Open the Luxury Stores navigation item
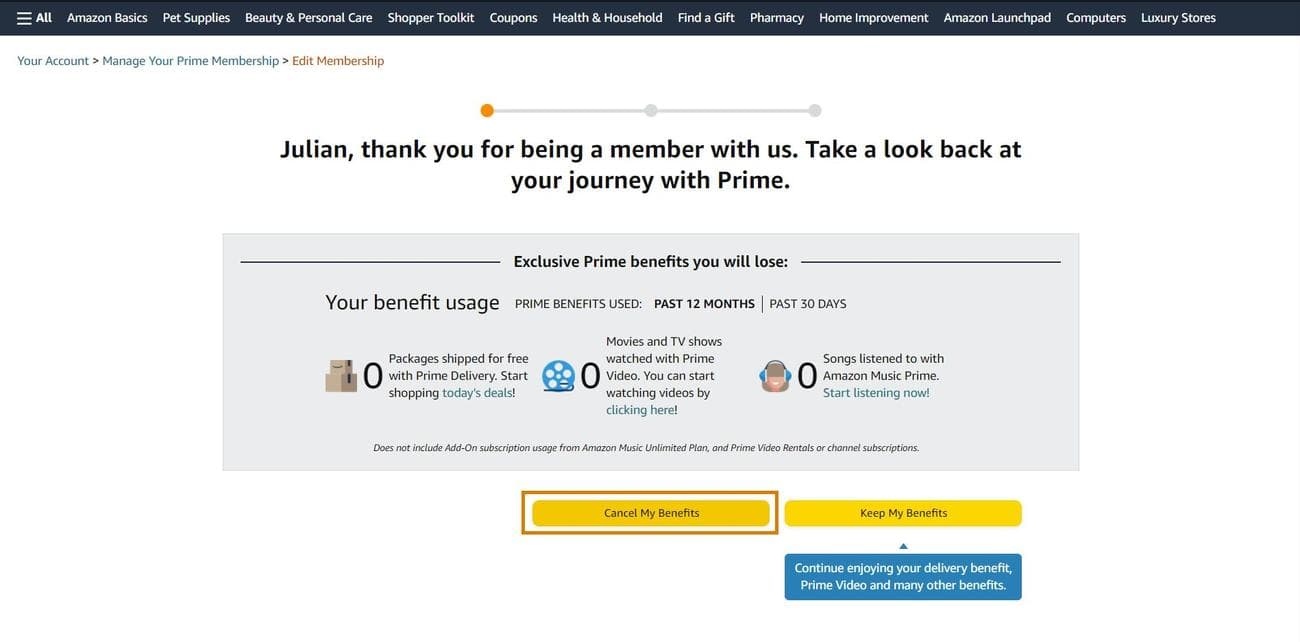 tap(1178, 17)
